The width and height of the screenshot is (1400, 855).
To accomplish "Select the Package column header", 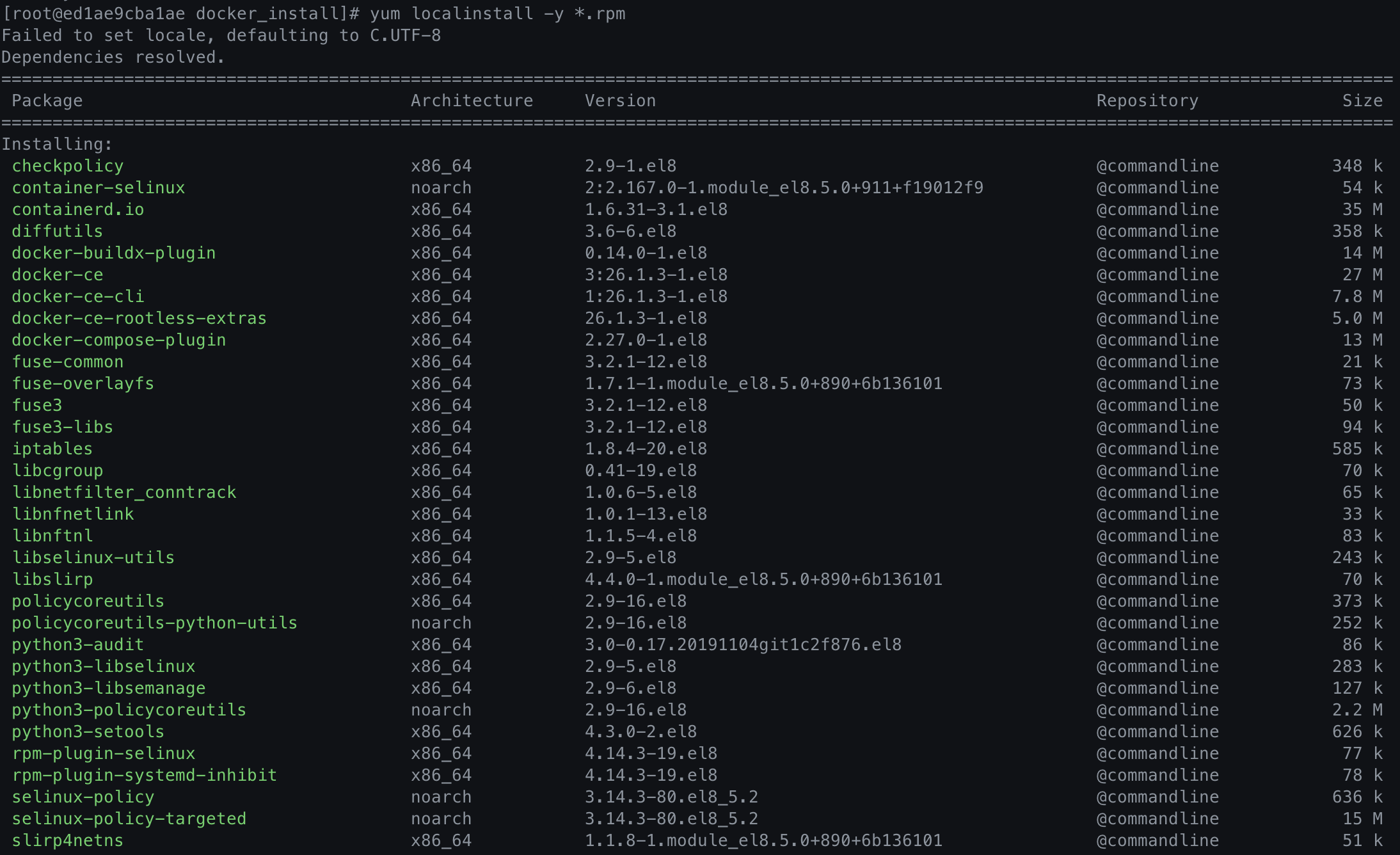I will (x=47, y=100).
